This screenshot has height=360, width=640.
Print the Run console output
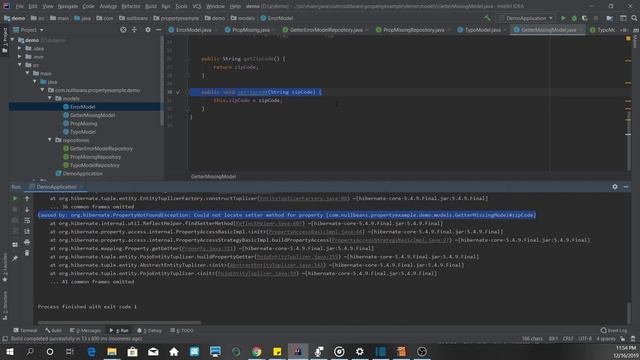point(27,242)
